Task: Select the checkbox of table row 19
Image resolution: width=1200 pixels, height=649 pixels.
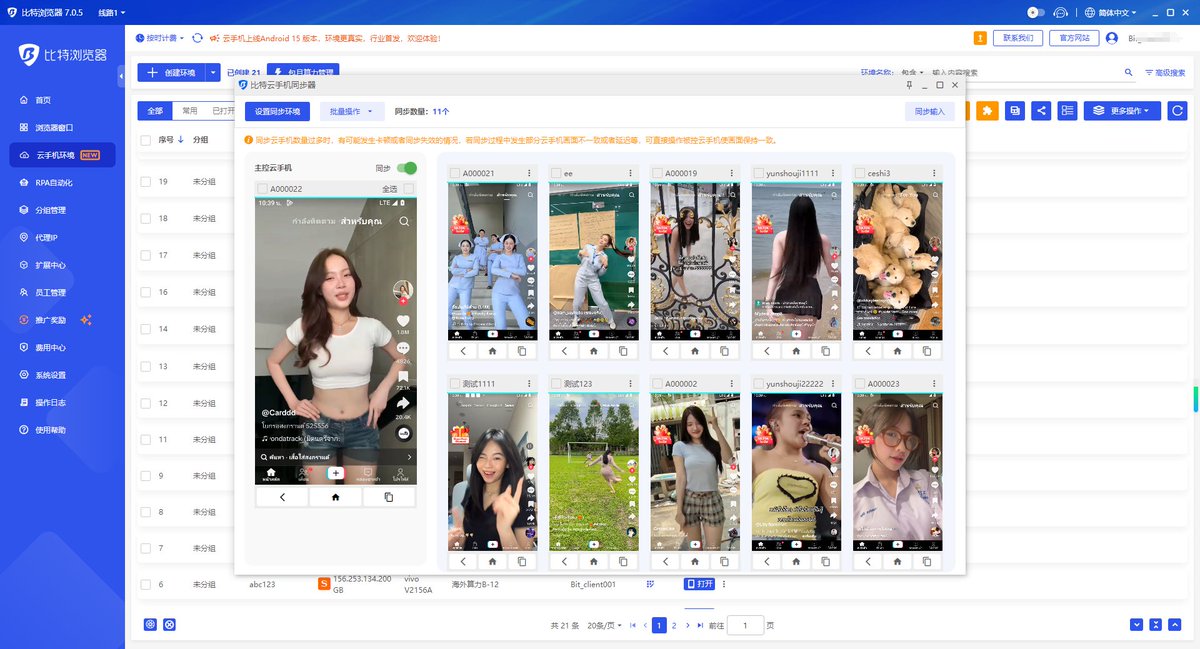Action: click(x=146, y=182)
